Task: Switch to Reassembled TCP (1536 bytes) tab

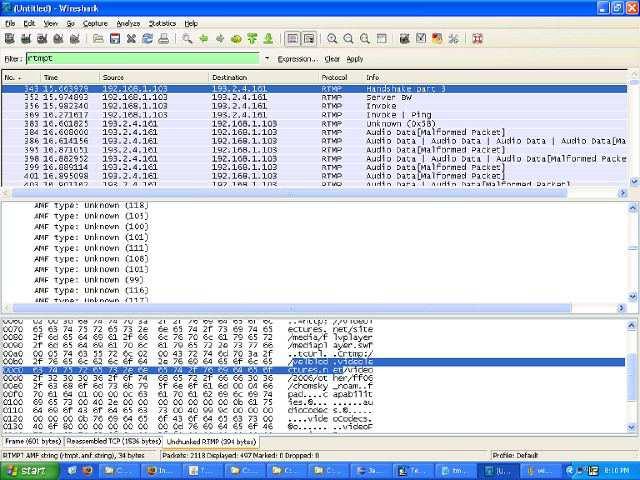Action: tap(114, 442)
